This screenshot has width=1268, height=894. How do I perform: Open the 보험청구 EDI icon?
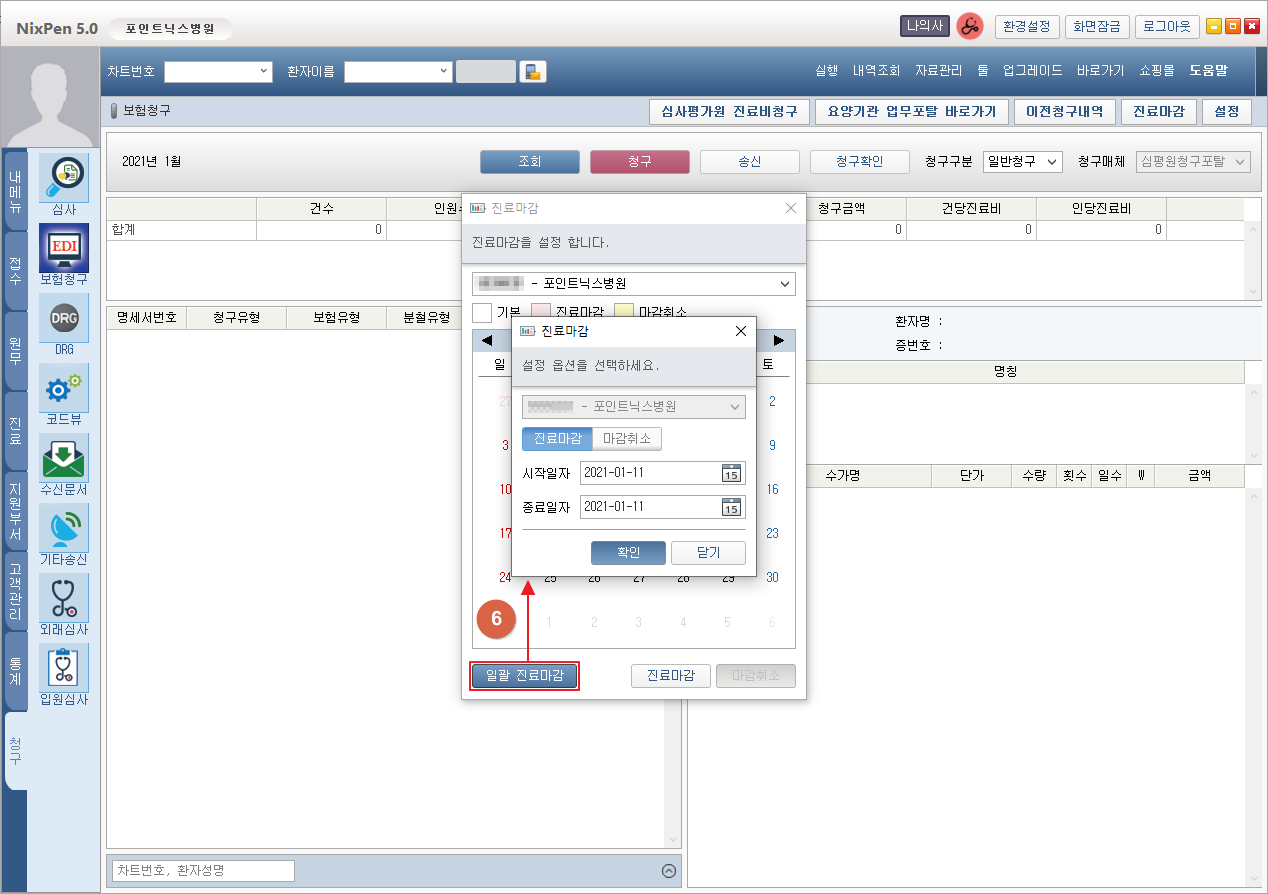pyautogui.click(x=64, y=248)
